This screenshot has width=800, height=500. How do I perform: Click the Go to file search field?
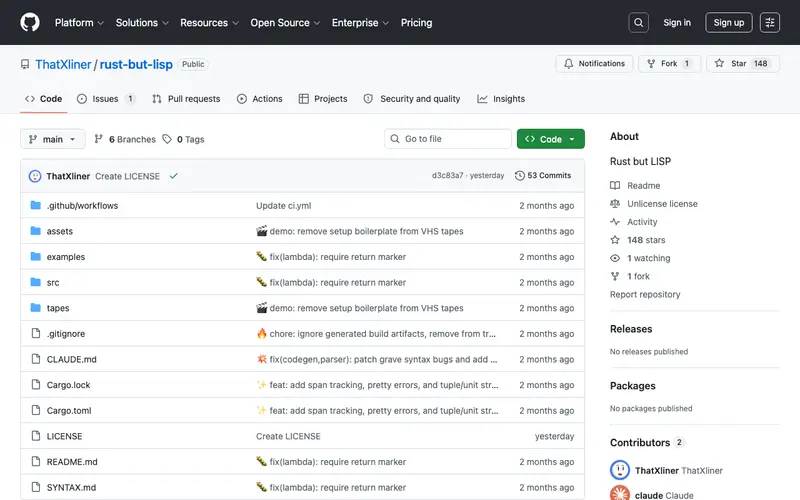pos(447,139)
